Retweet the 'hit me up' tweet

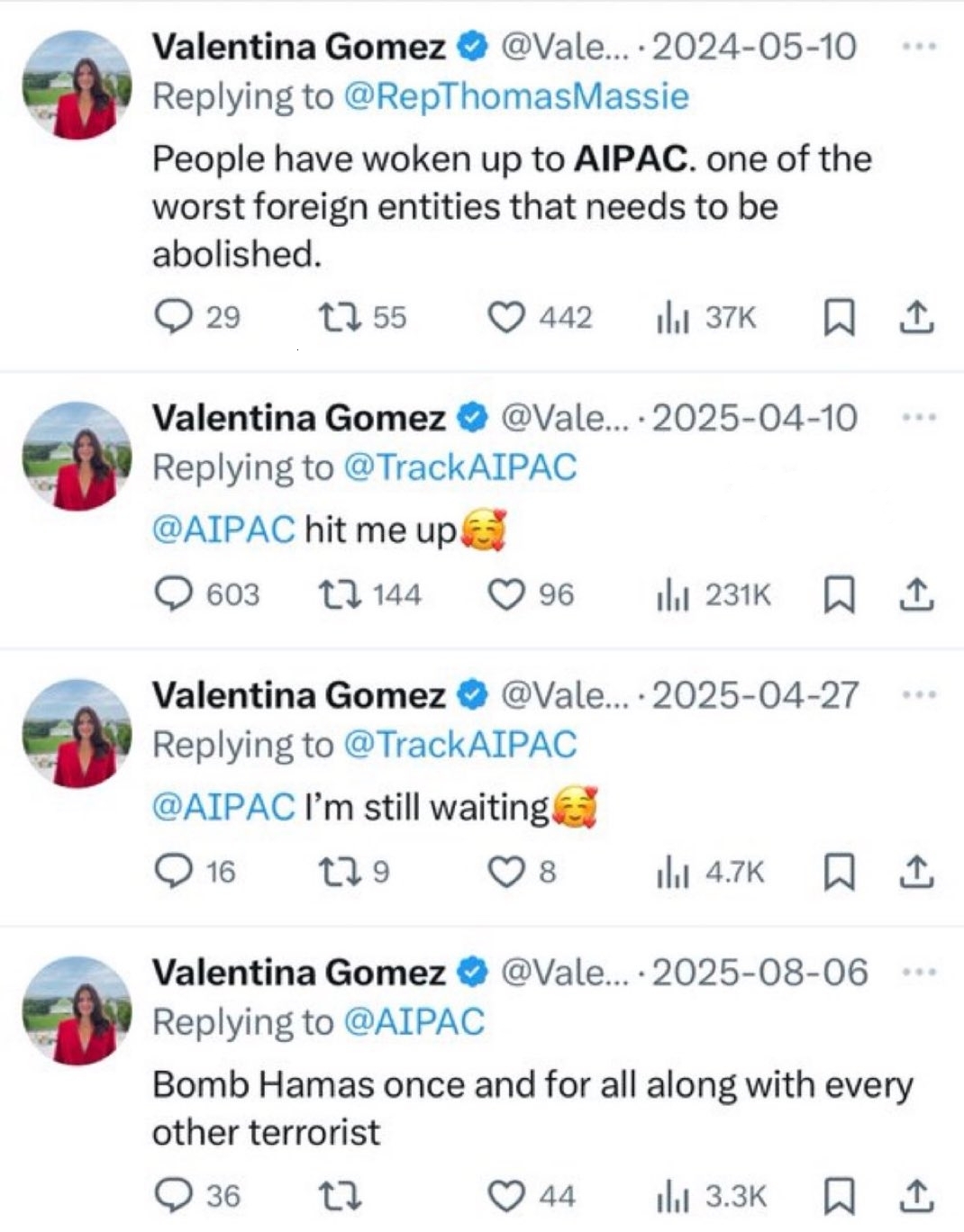tap(341, 594)
